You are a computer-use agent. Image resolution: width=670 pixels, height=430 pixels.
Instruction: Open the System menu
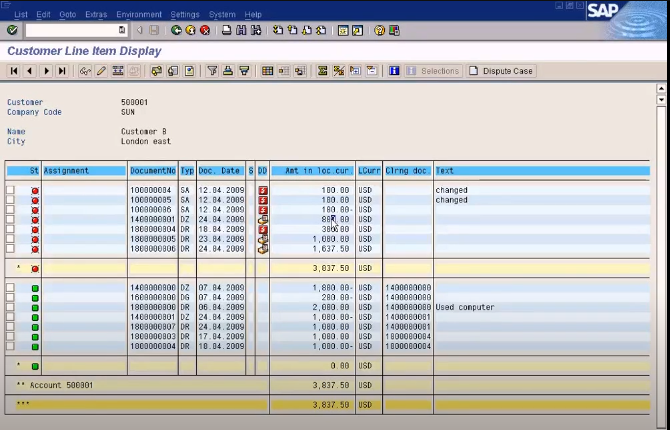tap(222, 15)
